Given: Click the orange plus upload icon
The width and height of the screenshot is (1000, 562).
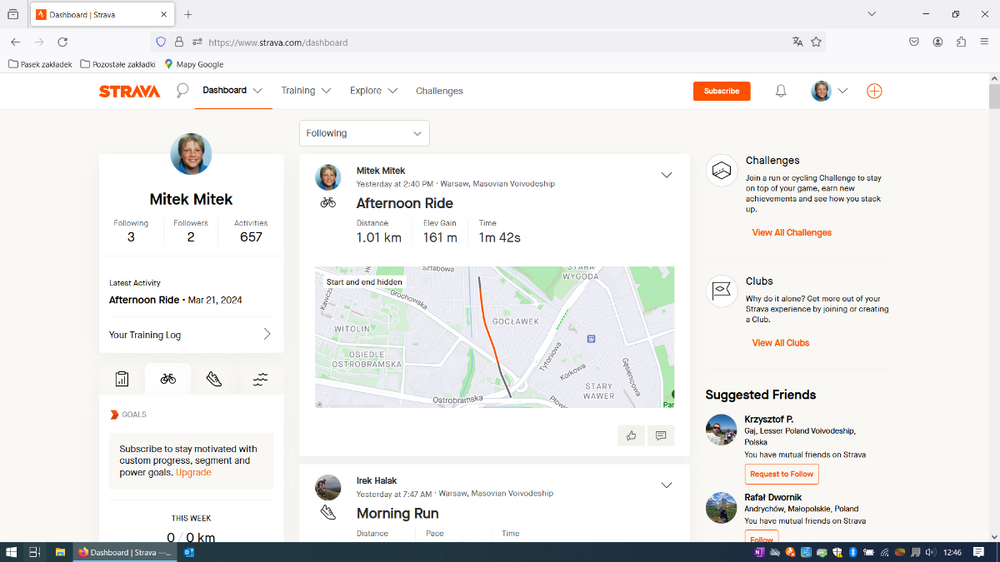Looking at the screenshot, I should [874, 91].
